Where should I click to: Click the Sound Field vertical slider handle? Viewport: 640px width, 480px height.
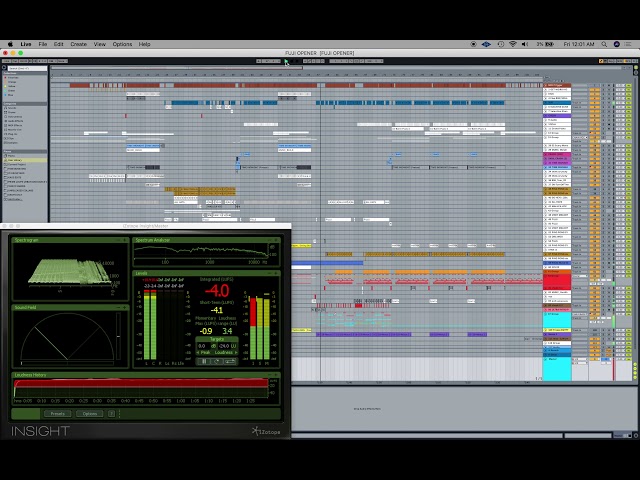tap(118, 336)
